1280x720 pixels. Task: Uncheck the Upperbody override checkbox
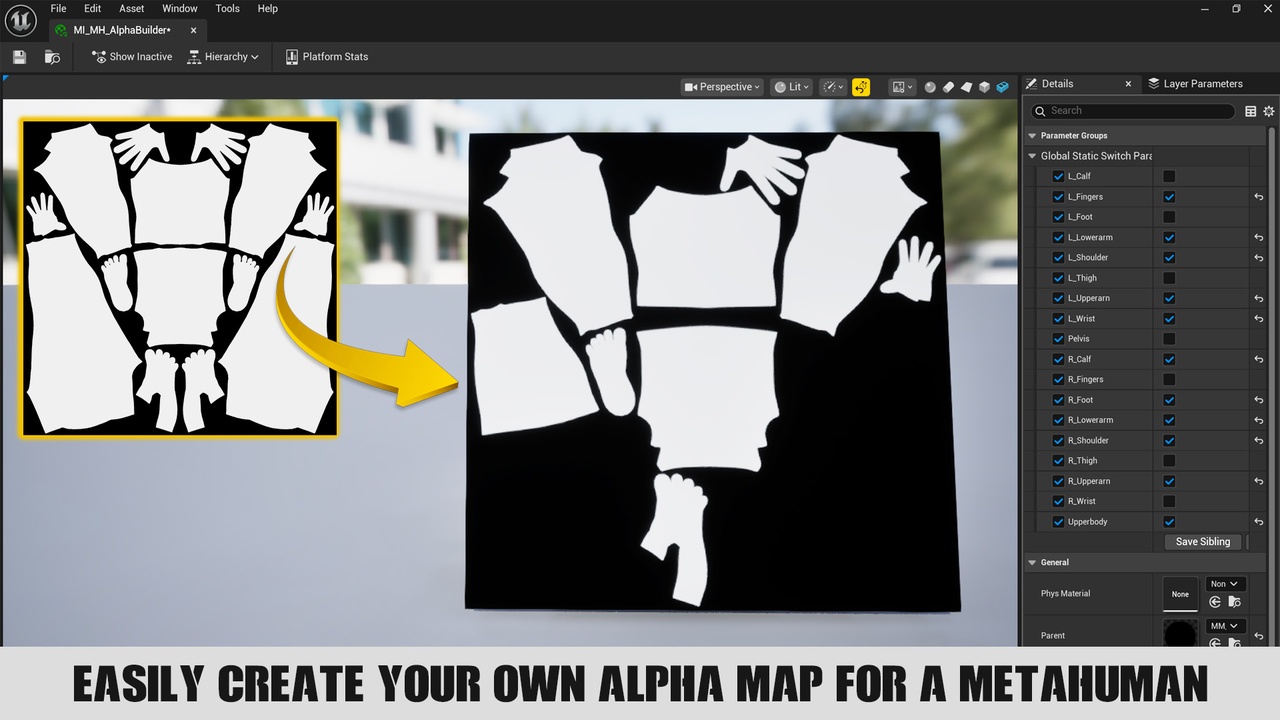coord(1058,522)
